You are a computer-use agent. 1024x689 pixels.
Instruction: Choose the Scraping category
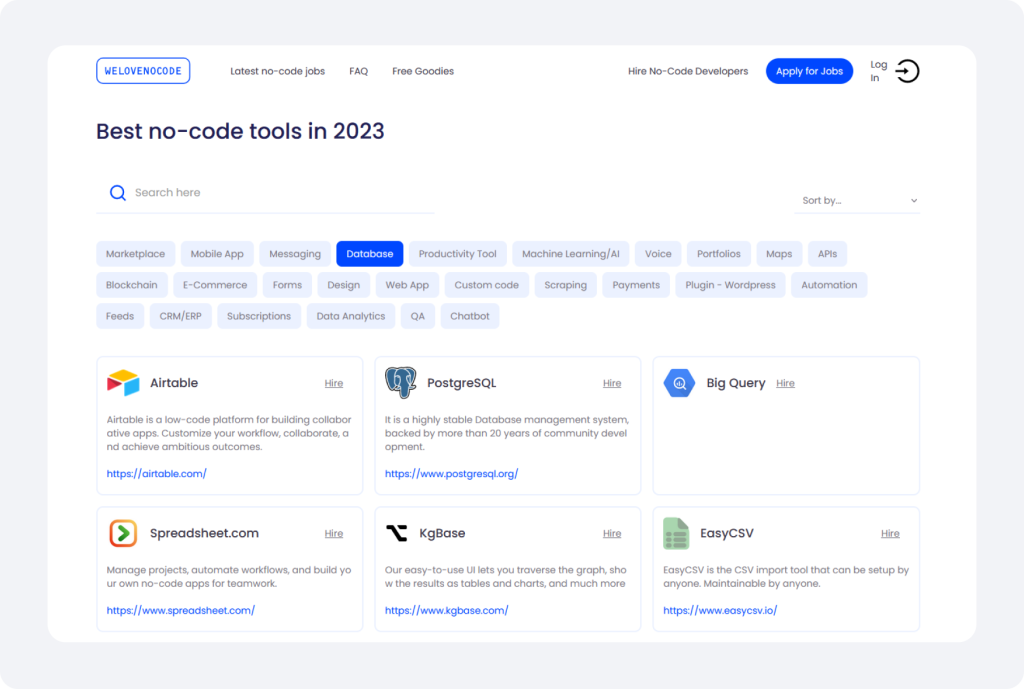click(x=566, y=285)
